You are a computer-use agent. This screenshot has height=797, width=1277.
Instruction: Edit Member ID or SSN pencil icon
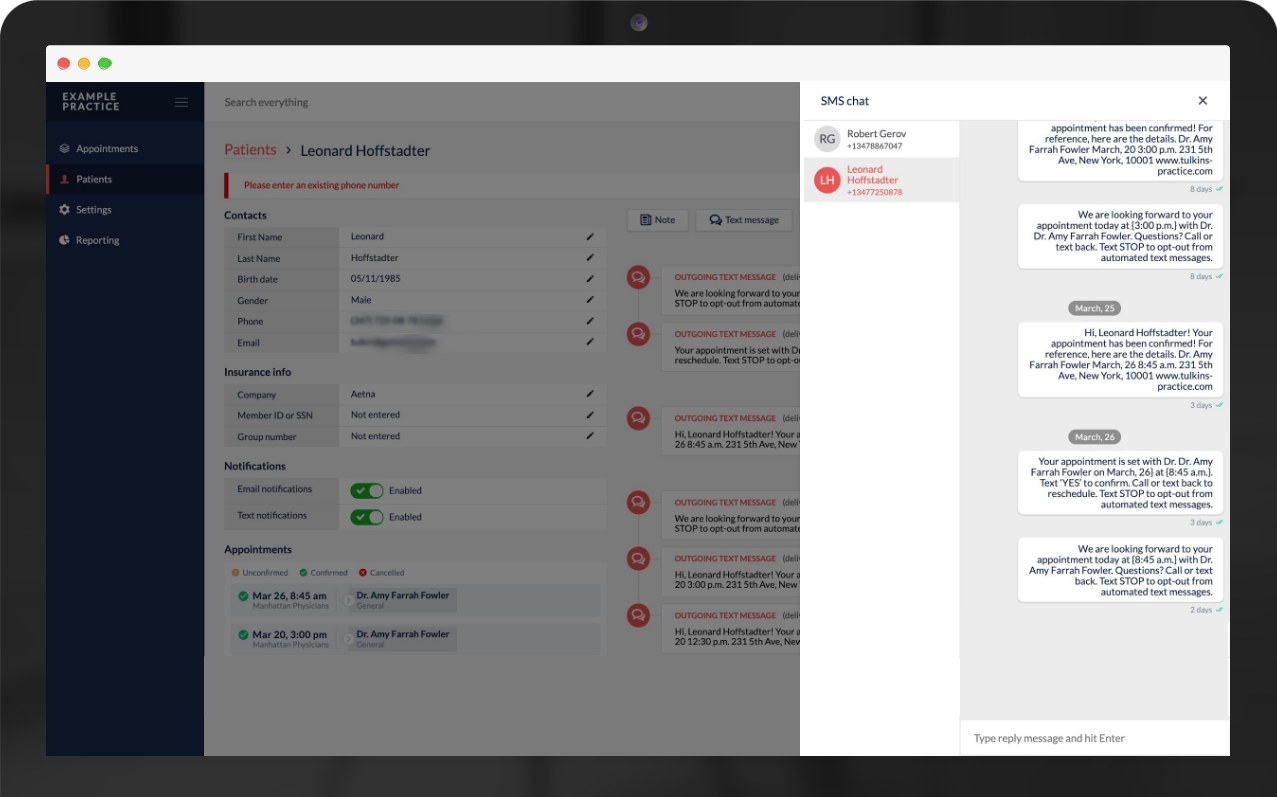click(590, 415)
